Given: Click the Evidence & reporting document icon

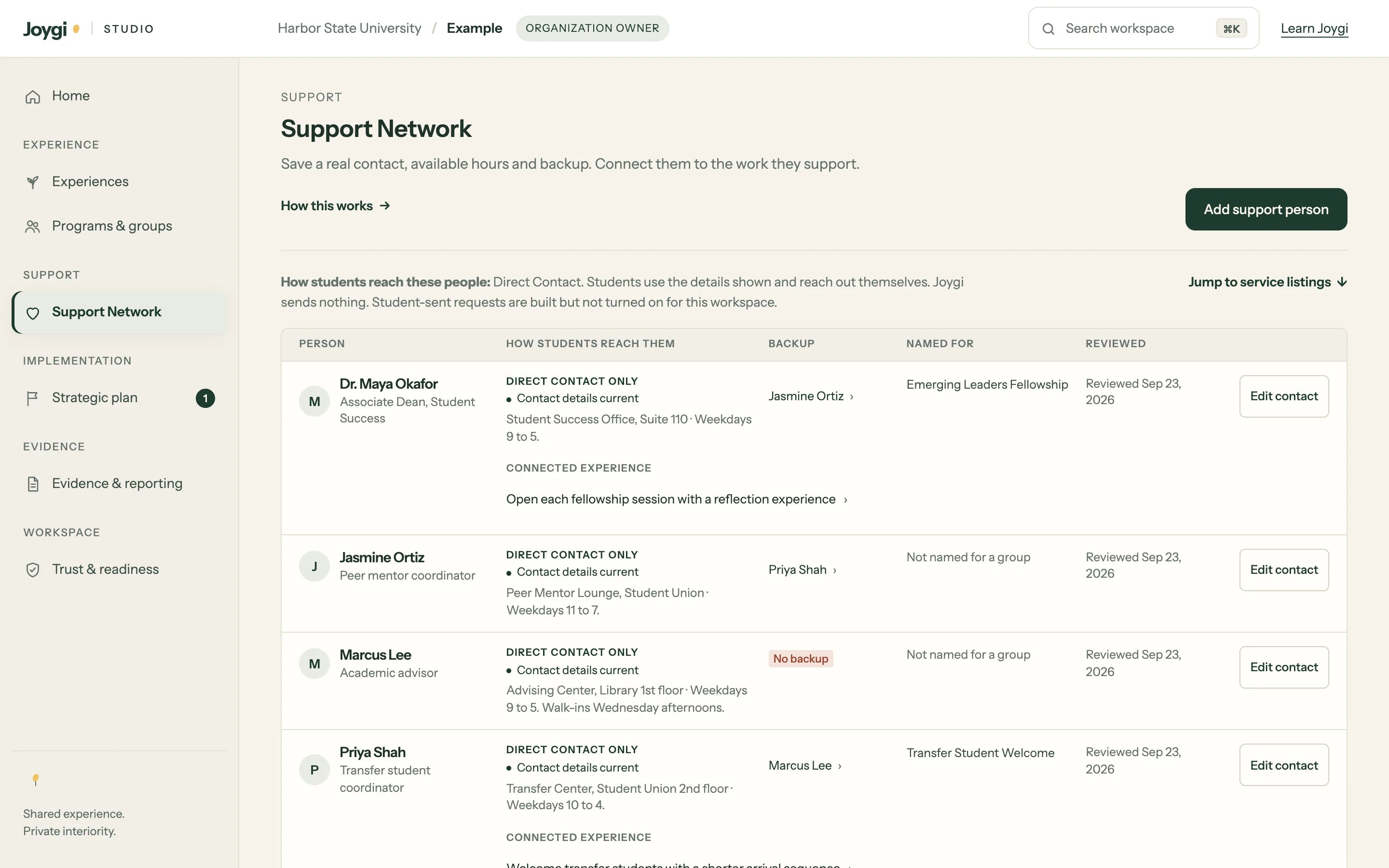Looking at the screenshot, I should coord(33,484).
